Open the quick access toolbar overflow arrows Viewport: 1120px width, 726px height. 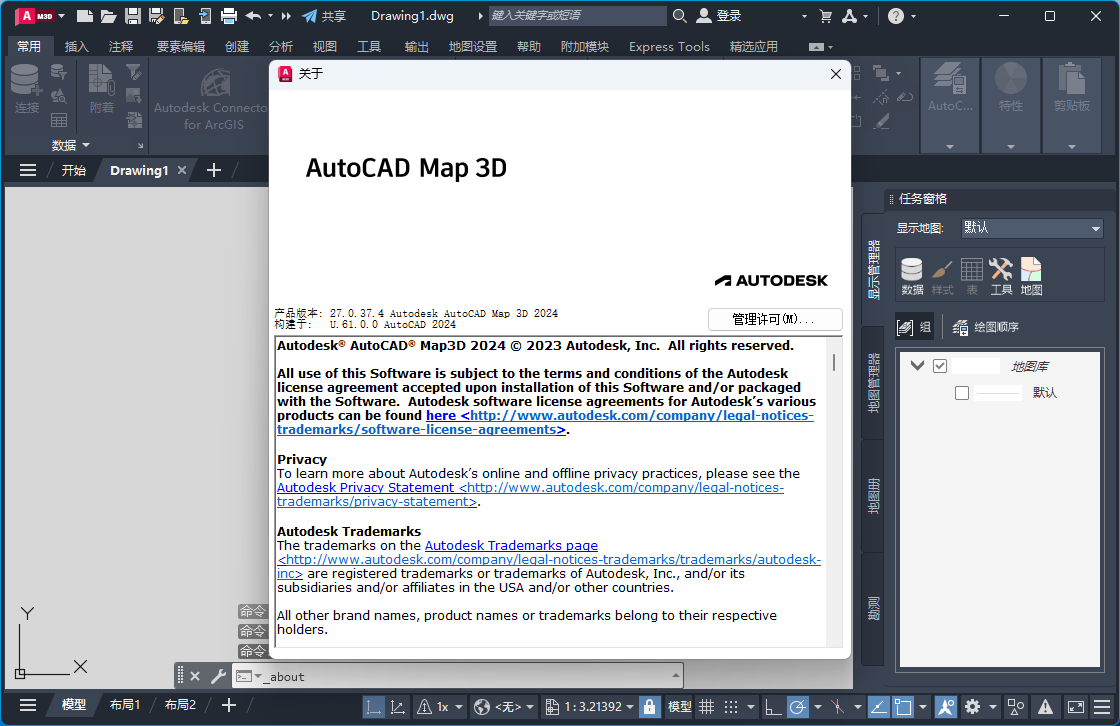tap(286, 16)
